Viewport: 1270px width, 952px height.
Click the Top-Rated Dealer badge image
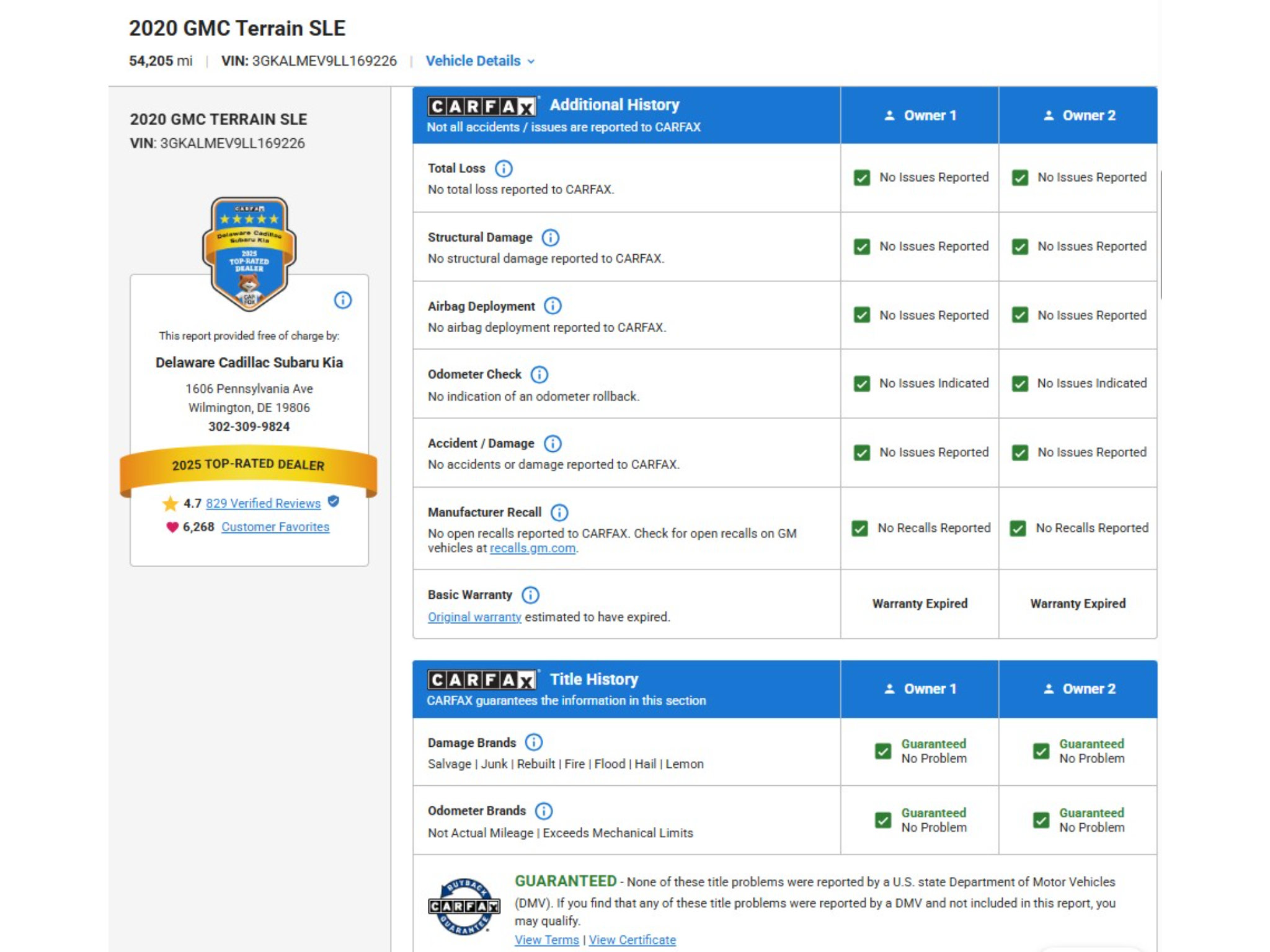tap(249, 253)
